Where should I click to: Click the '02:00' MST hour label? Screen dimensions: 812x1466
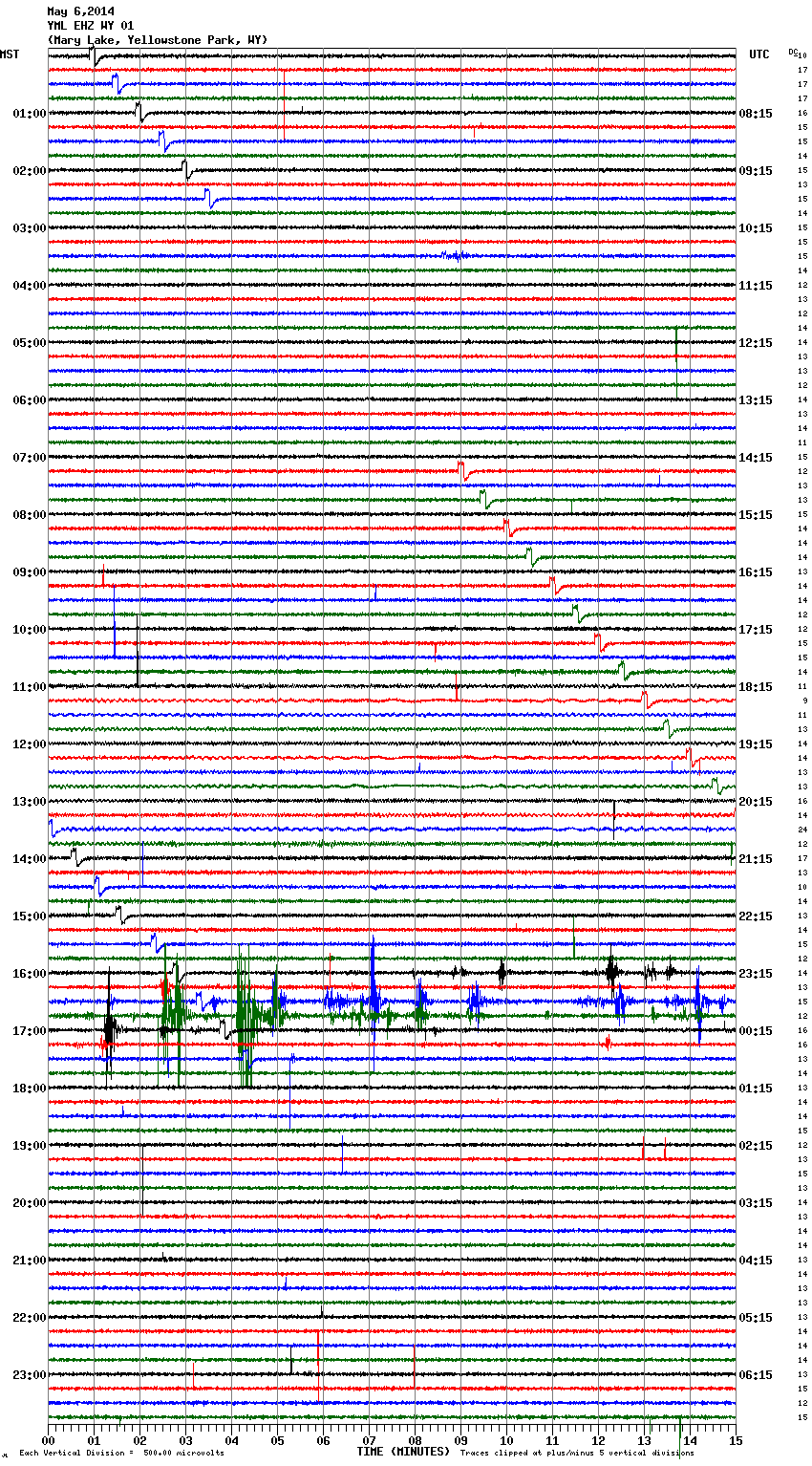click(29, 171)
